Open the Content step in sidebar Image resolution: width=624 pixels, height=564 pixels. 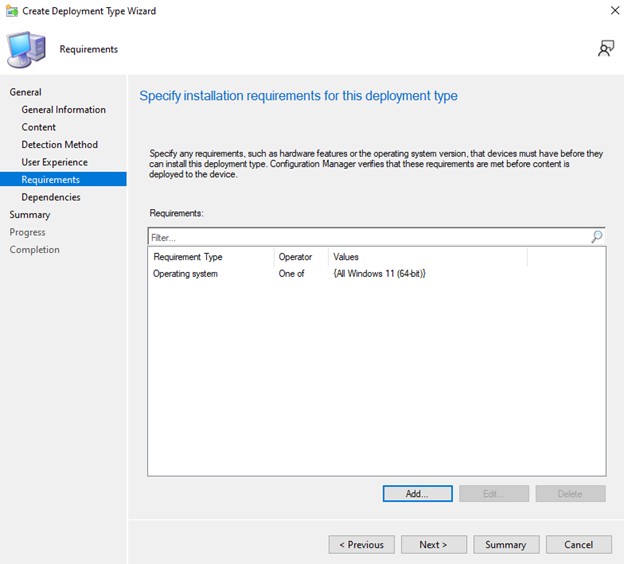coord(39,127)
